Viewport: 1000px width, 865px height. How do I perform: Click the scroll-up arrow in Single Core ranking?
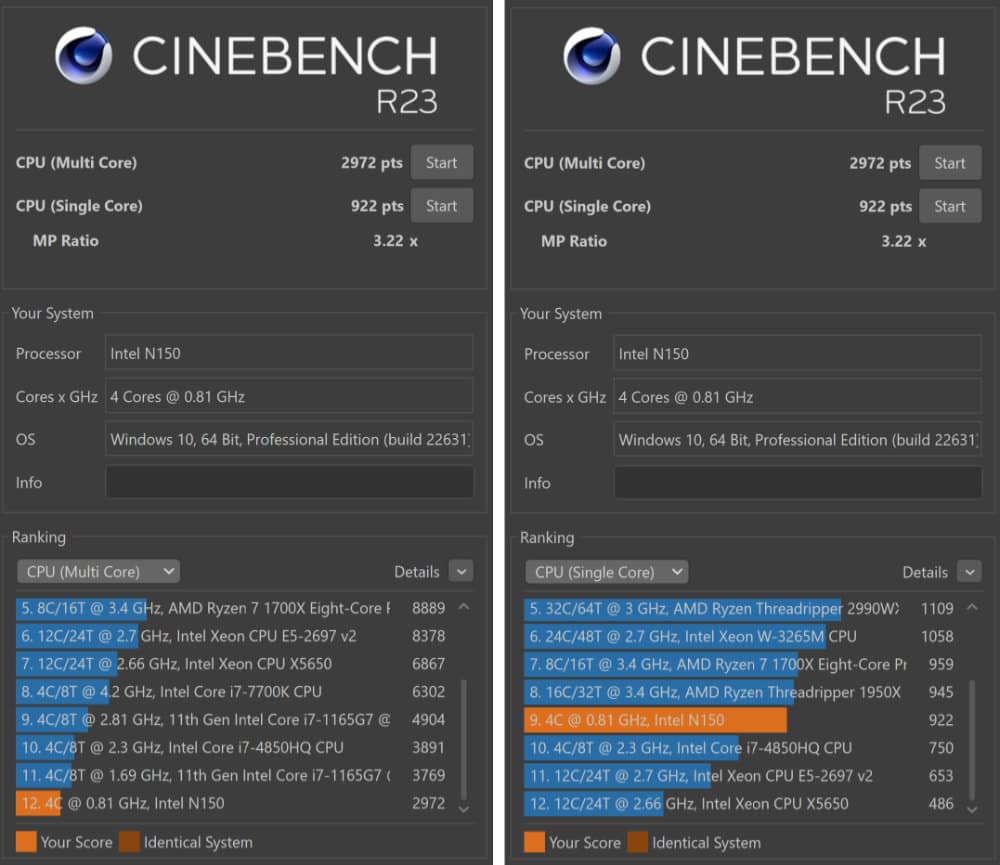click(970, 607)
